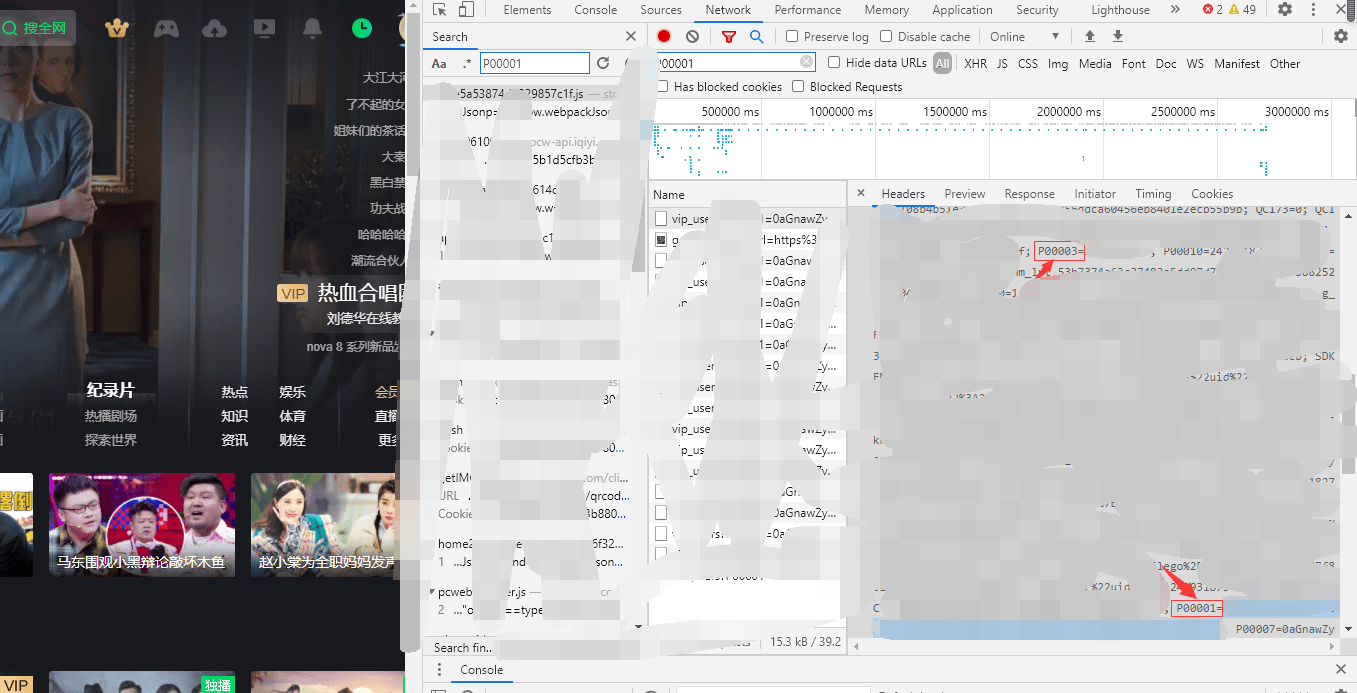Viewport: 1357px width, 693px height.
Task: Filter requests by Other
Action: pyautogui.click(x=1285, y=63)
